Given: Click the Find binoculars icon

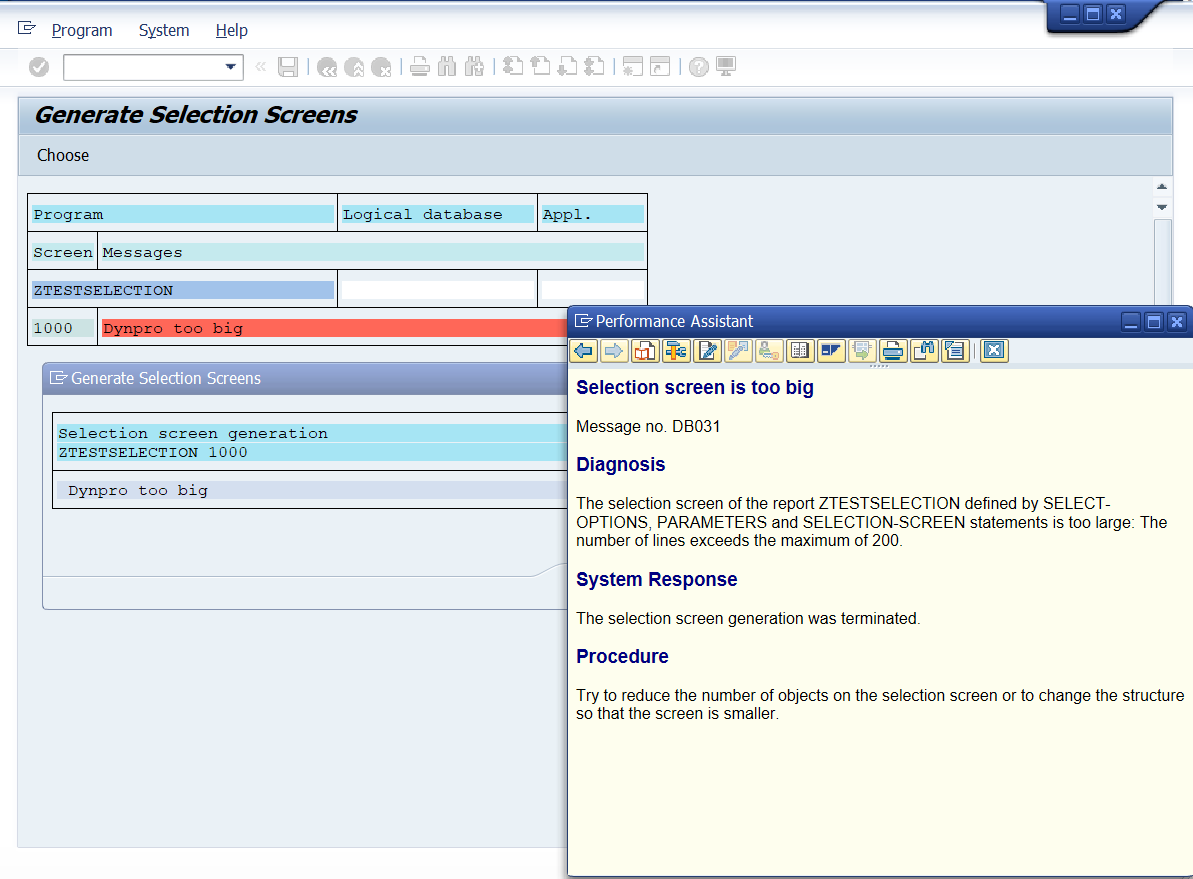Looking at the screenshot, I should pyautogui.click(x=447, y=67).
